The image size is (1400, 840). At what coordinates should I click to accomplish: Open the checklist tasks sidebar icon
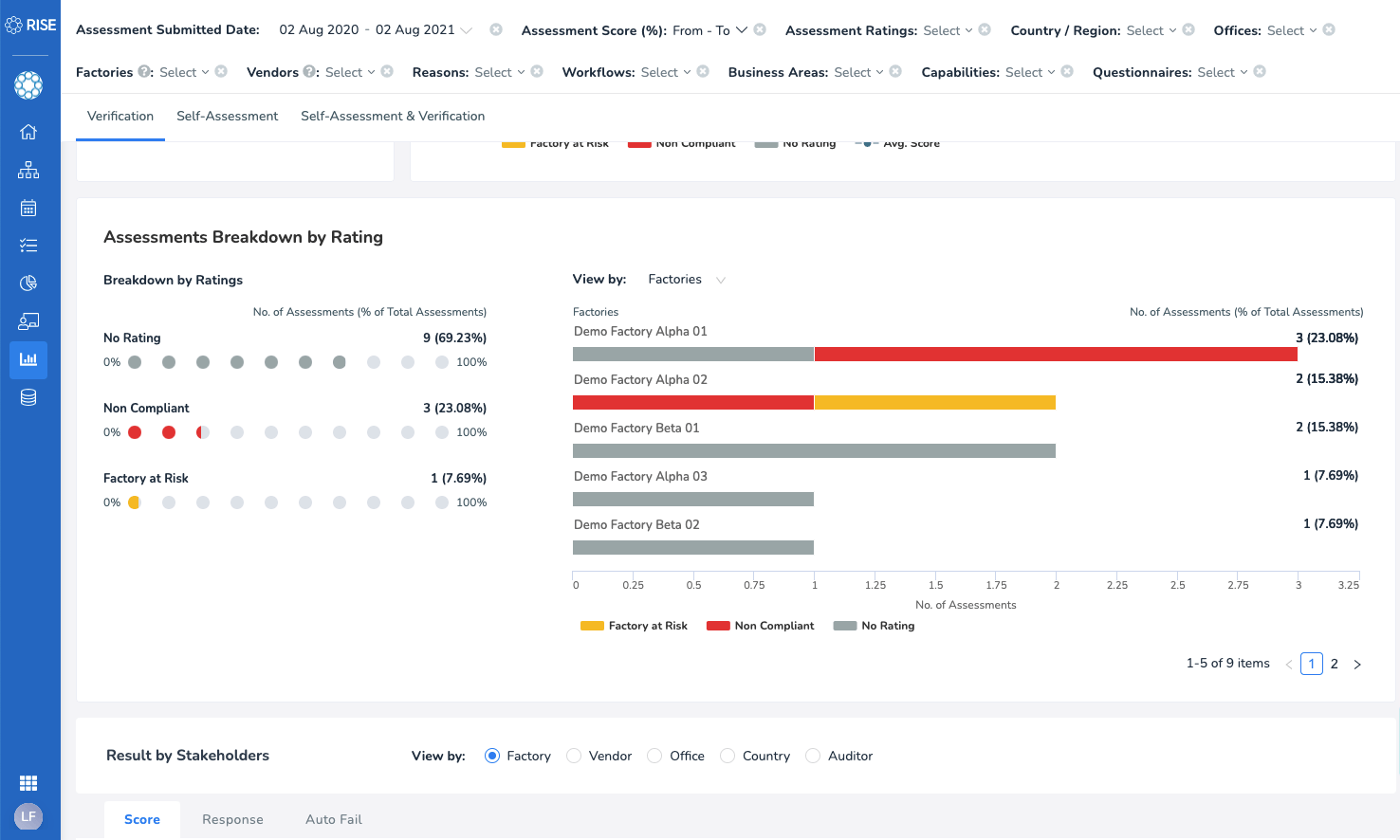click(x=28, y=246)
